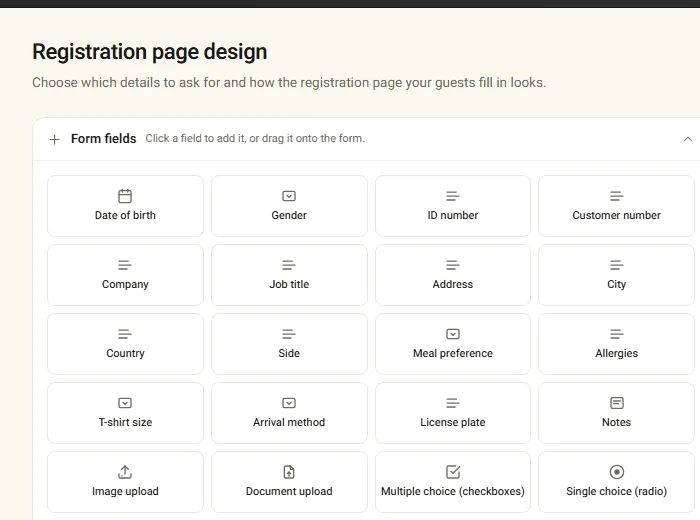The image size is (700, 520).
Task: Click the text icon above License plate
Action: [453, 403]
